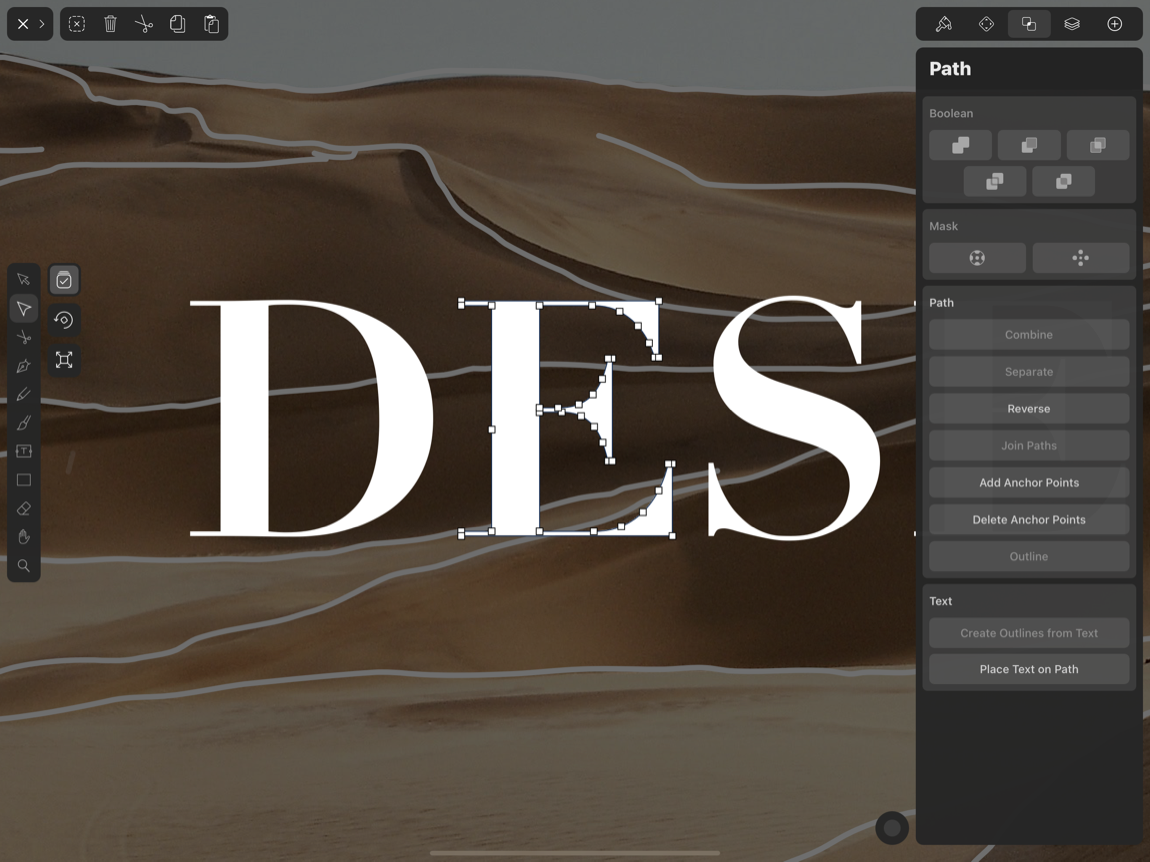
Task: Expand menu via chevron beside X
Action: pyautogui.click(x=42, y=24)
